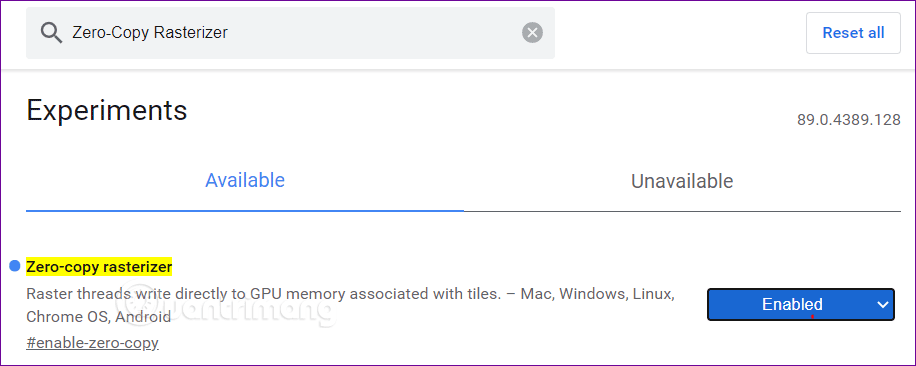Screen dimensions: 916x366
Task: Click the blue dot beside Zero-copy rasterizer
Action: click(15, 266)
